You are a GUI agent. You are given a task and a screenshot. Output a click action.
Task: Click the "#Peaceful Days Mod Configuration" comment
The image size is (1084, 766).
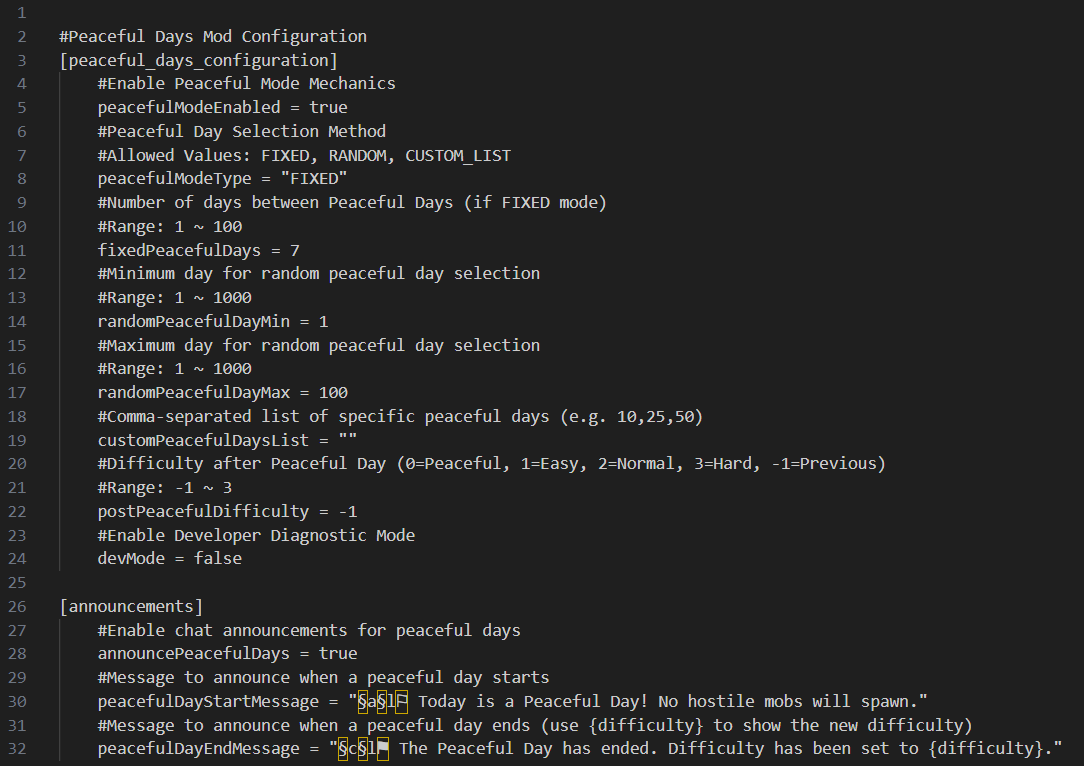213,36
